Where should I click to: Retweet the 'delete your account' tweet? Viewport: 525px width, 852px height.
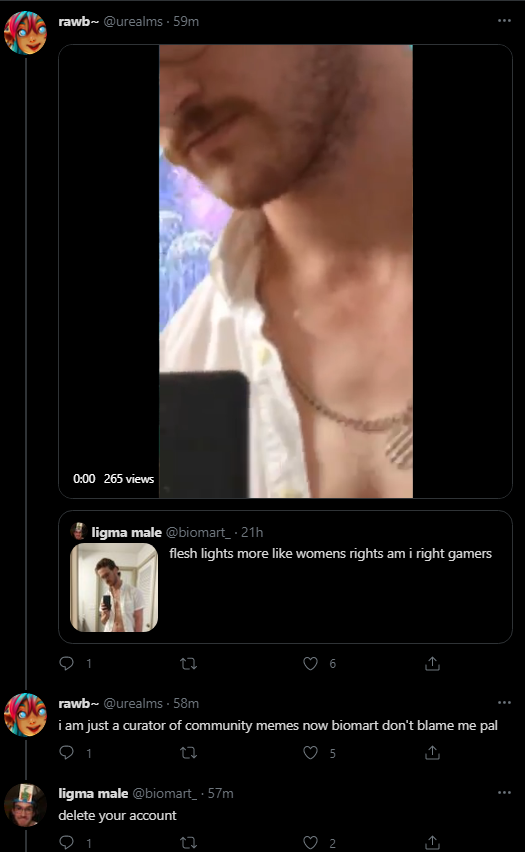189,843
